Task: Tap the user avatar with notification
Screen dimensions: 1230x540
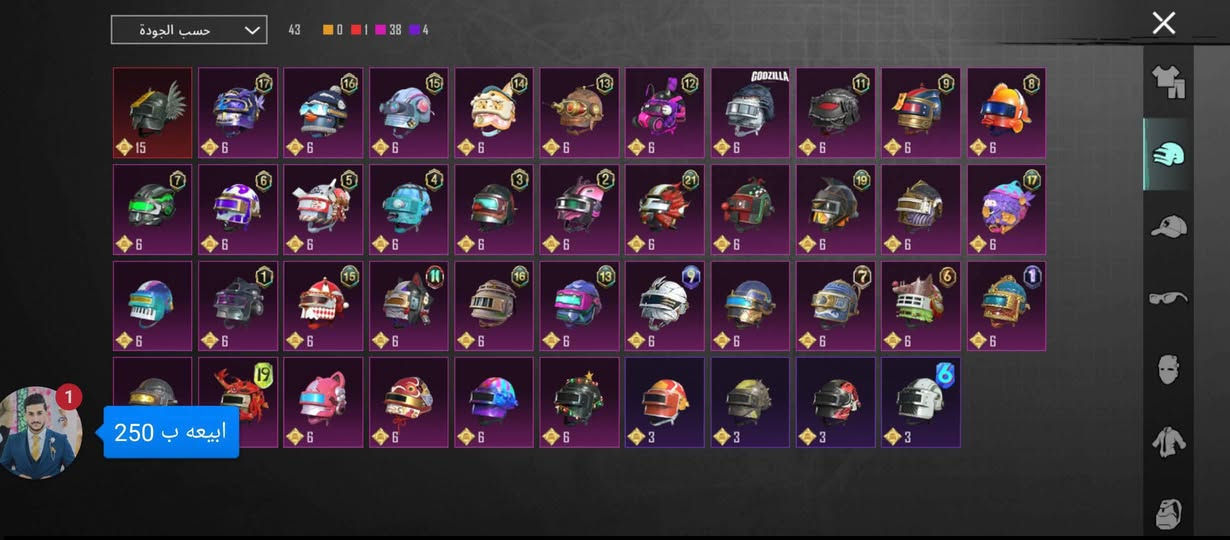Action: tap(41, 433)
